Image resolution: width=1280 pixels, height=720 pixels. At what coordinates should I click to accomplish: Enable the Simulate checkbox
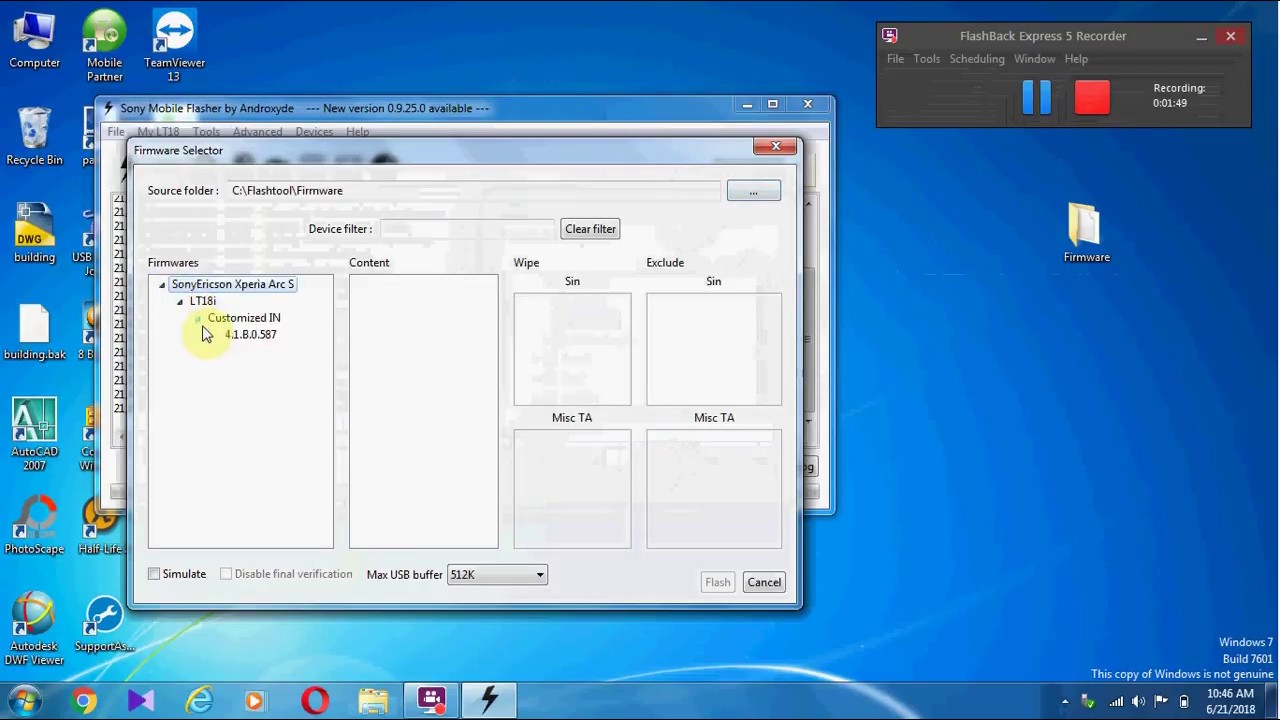[x=154, y=574]
